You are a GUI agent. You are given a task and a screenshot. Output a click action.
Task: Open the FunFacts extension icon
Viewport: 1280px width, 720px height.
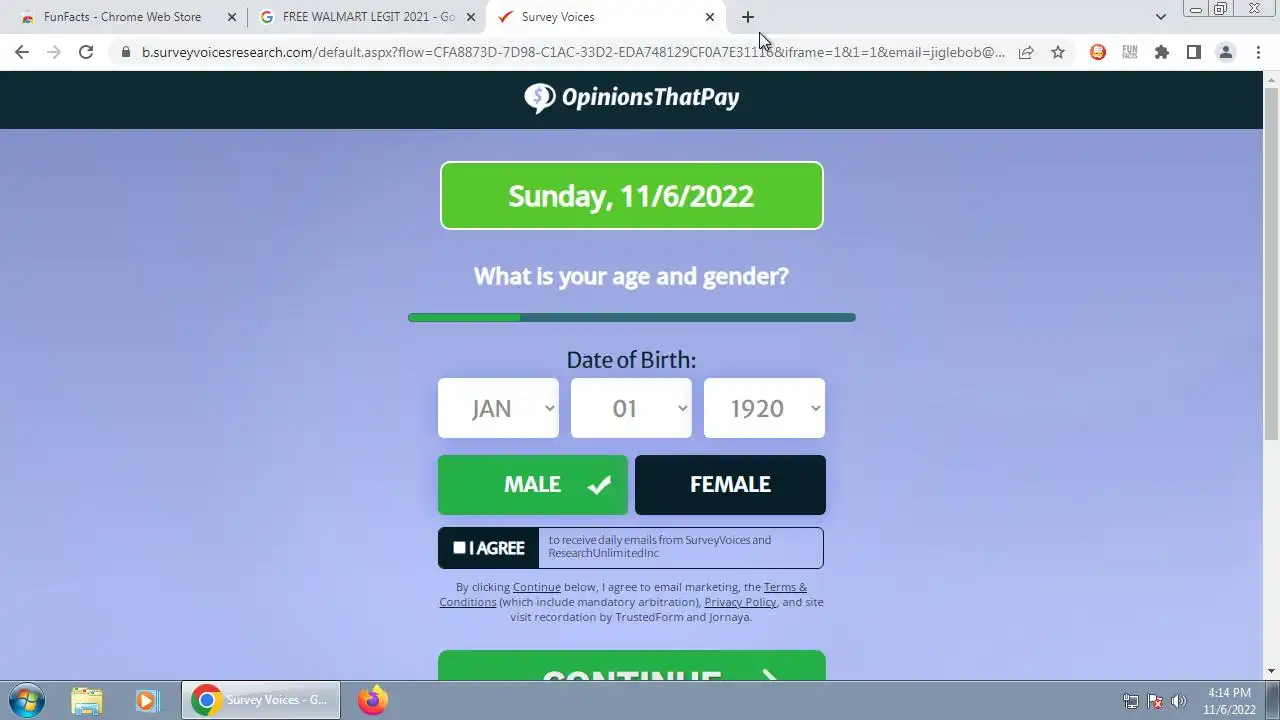coord(1130,52)
